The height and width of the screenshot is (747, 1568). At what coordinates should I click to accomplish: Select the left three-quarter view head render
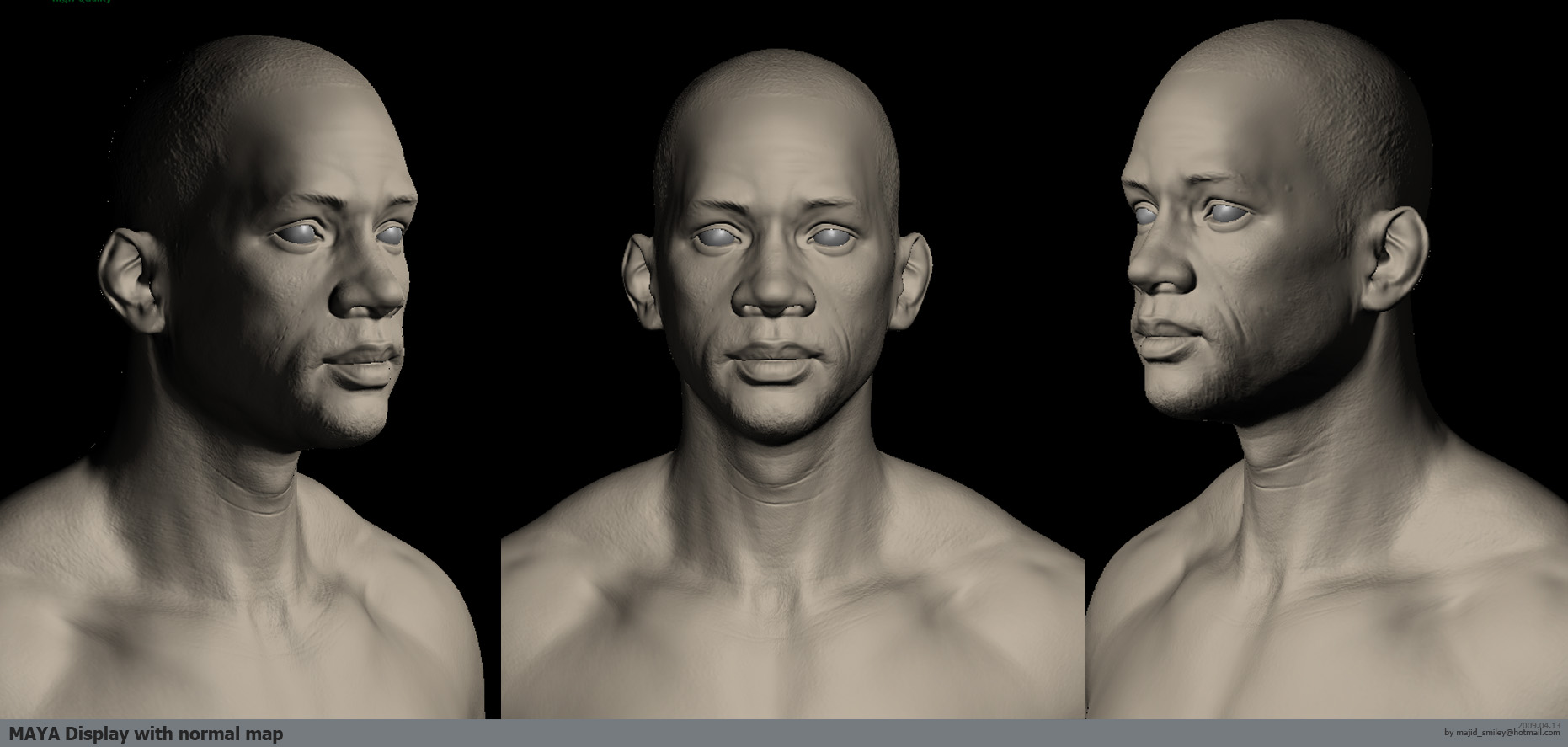click(x=243, y=376)
